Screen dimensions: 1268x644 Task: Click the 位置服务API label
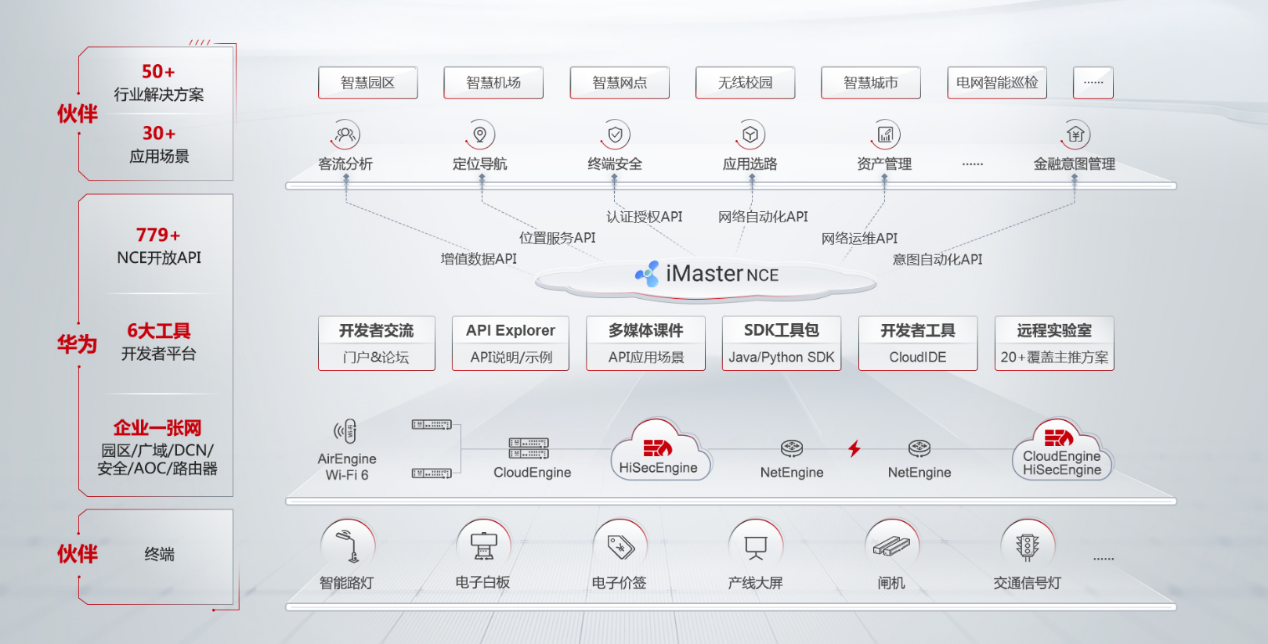point(557,238)
